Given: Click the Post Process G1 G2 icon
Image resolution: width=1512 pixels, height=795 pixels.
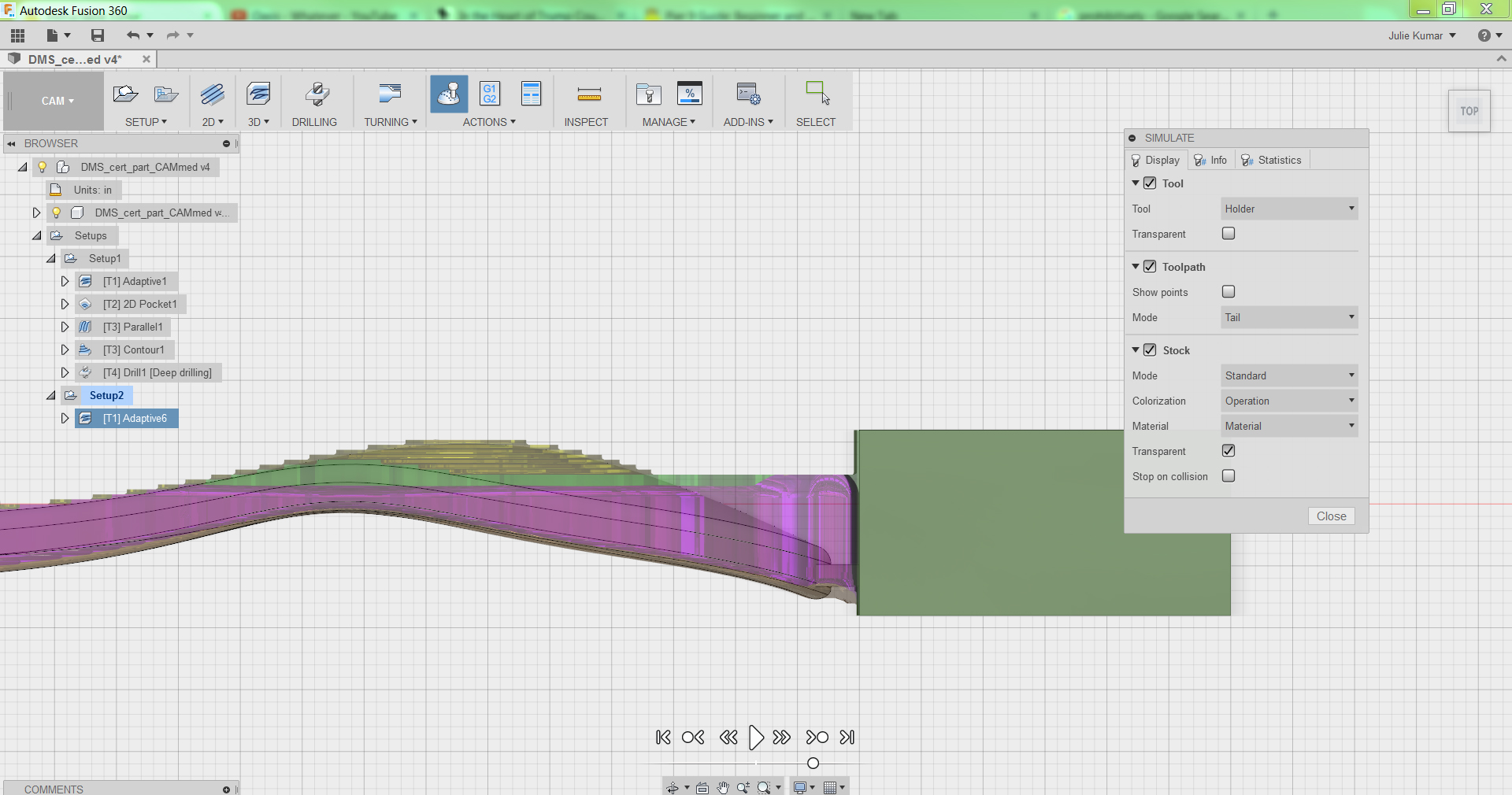Looking at the screenshot, I should pyautogui.click(x=490, y=94).
